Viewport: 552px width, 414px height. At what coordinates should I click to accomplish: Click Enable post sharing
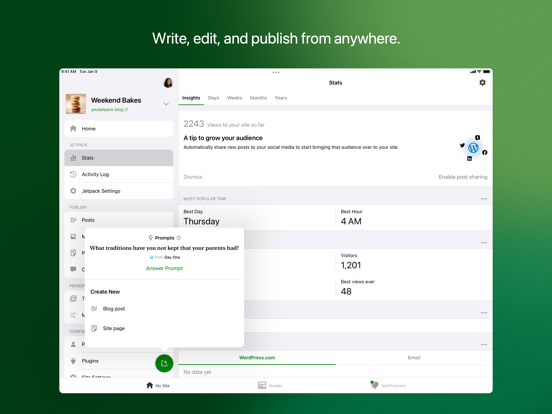pyautogui.click(x=463, y=177)
